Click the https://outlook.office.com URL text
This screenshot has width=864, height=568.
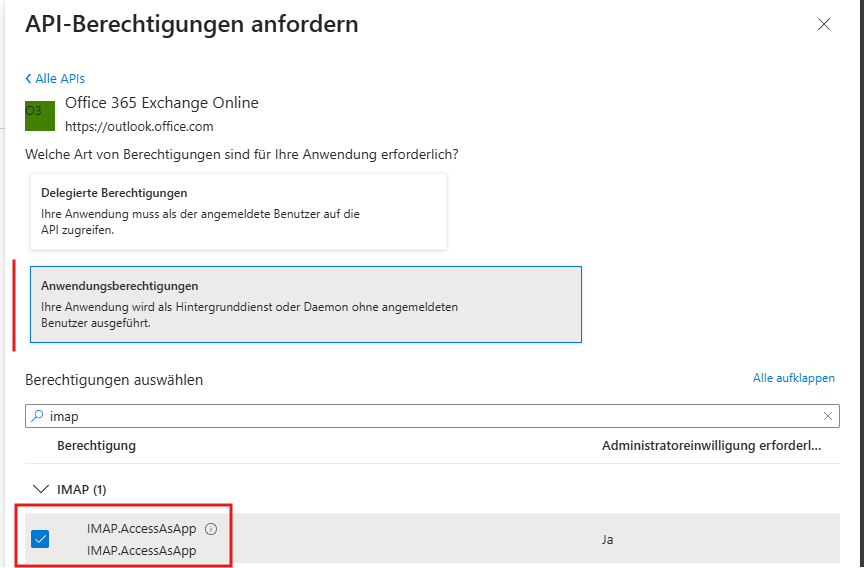[139, 127]
